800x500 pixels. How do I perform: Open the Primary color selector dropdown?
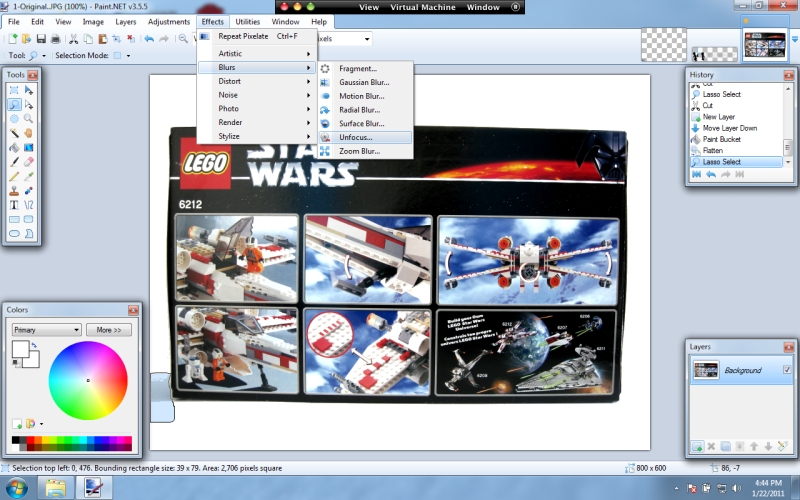click(x=46, y=330)
